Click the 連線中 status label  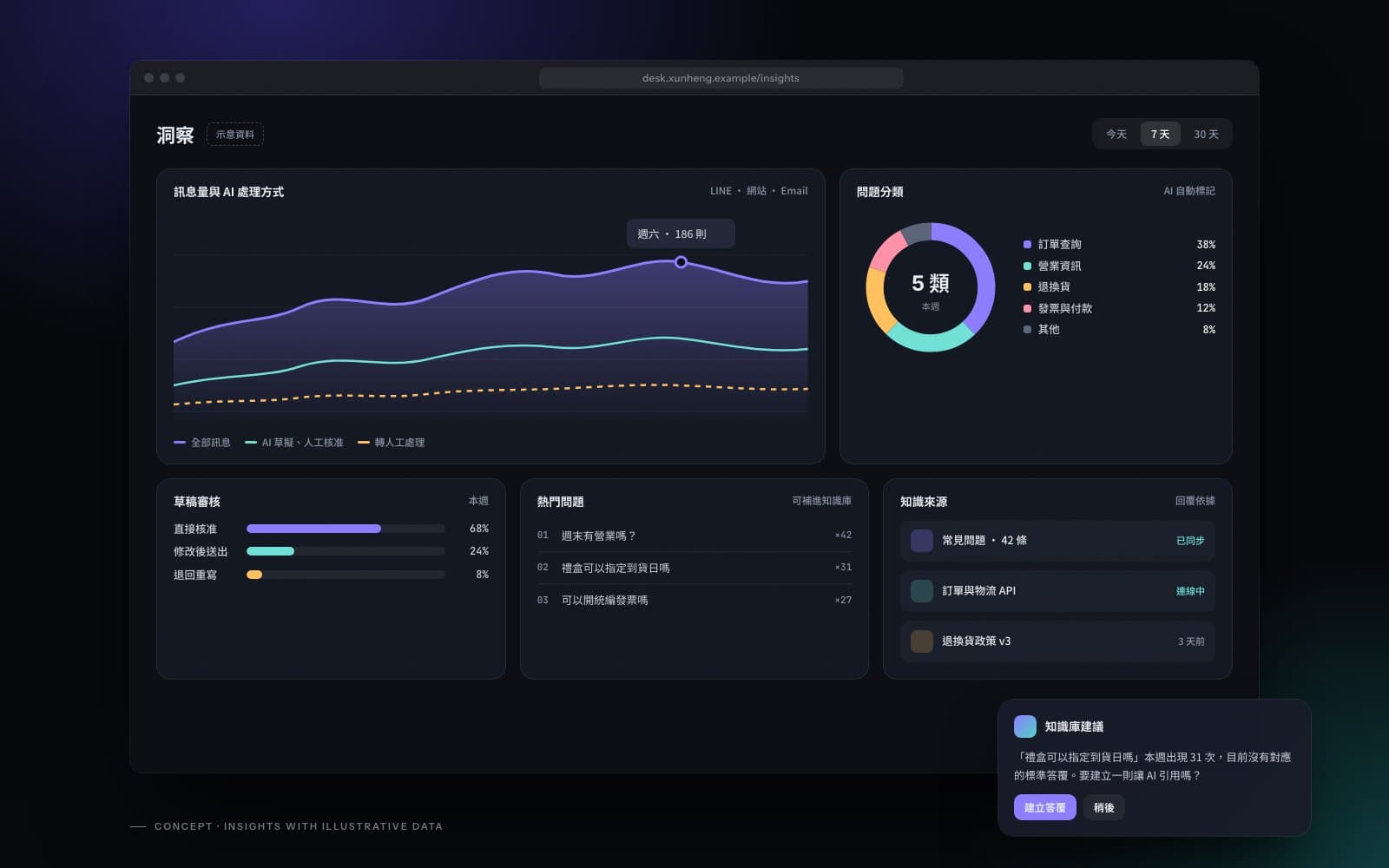(x=1190, y=591)
